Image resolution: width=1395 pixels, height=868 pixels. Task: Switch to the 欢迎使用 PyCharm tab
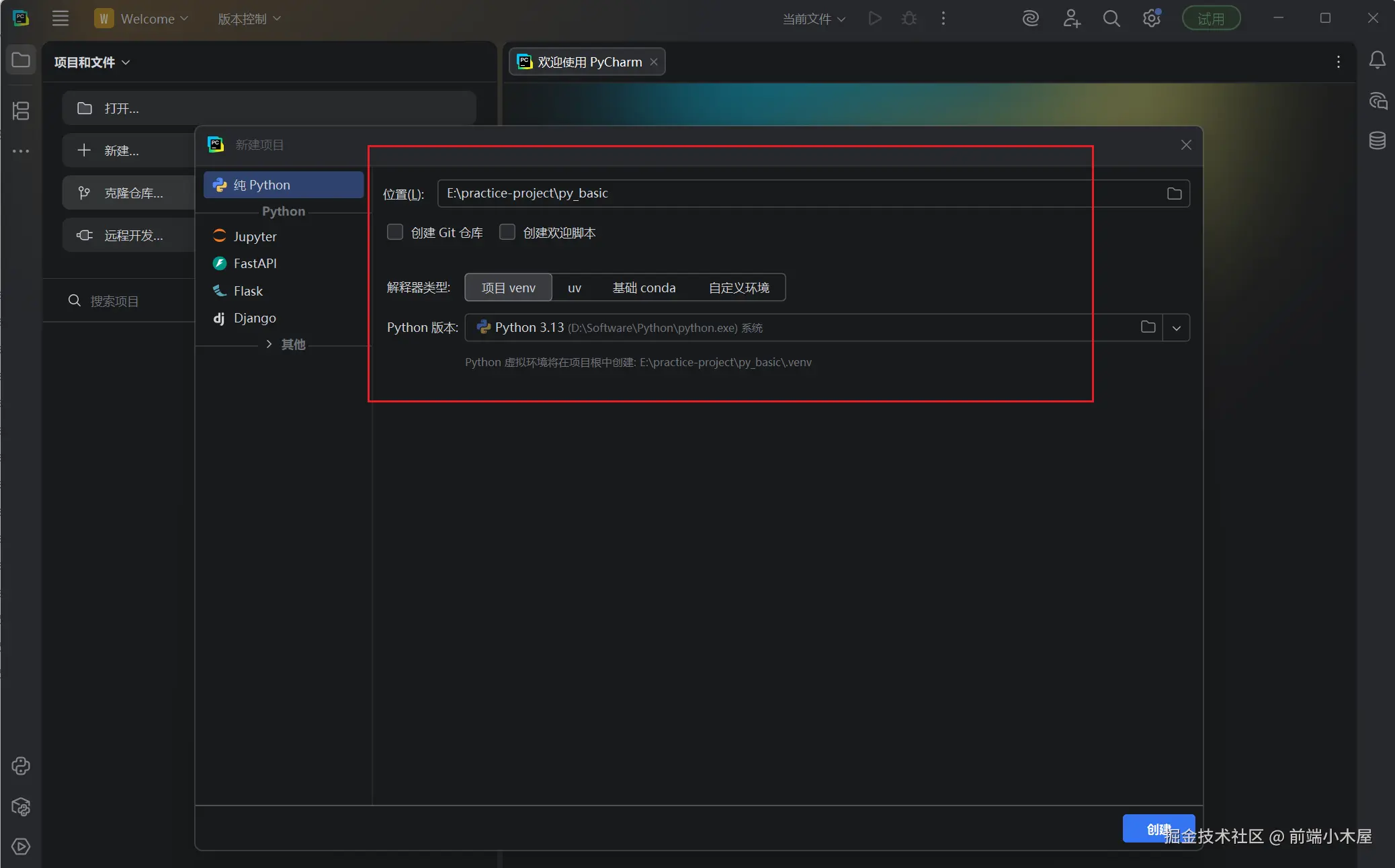586,62
